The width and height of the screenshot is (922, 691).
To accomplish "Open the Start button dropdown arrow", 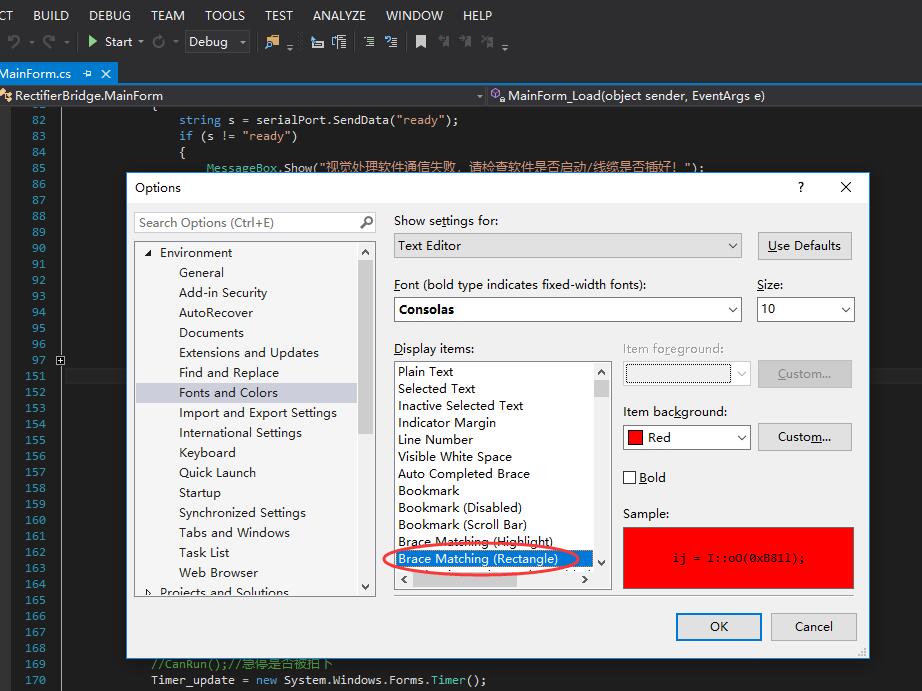I will [x=141, y=42].
